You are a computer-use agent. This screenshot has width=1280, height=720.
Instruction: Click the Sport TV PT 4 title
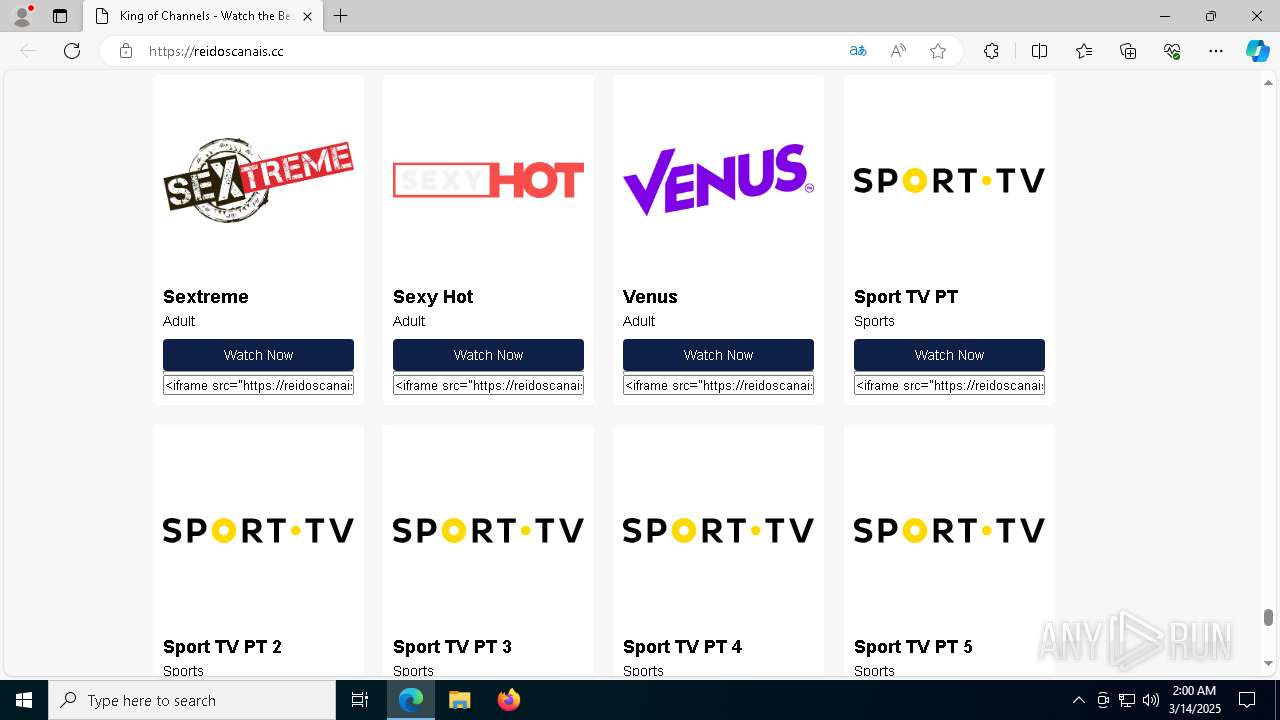pos(682,647)
